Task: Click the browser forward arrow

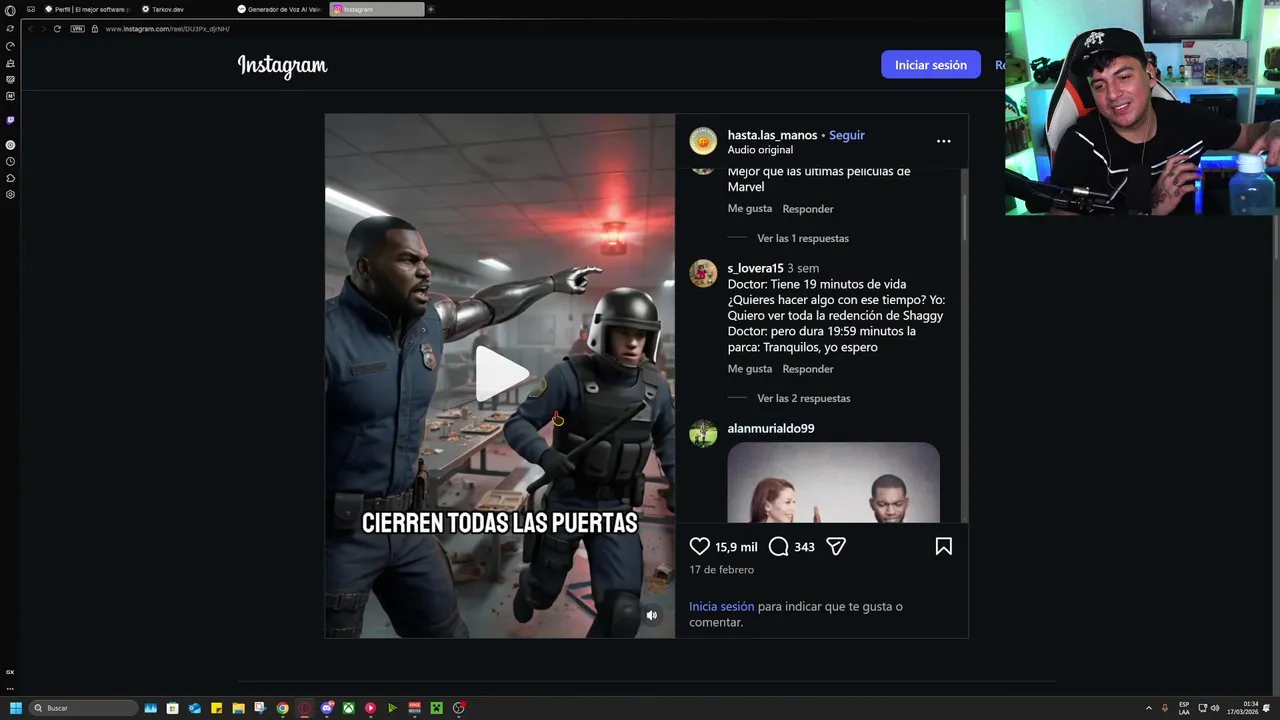Action: (43, 29)
